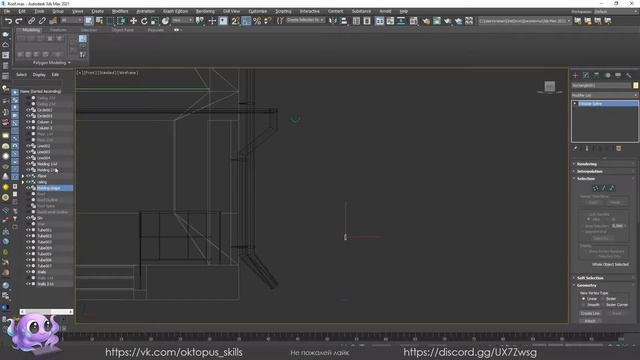Open the reference coordinate system dropdown

[182, 20]
